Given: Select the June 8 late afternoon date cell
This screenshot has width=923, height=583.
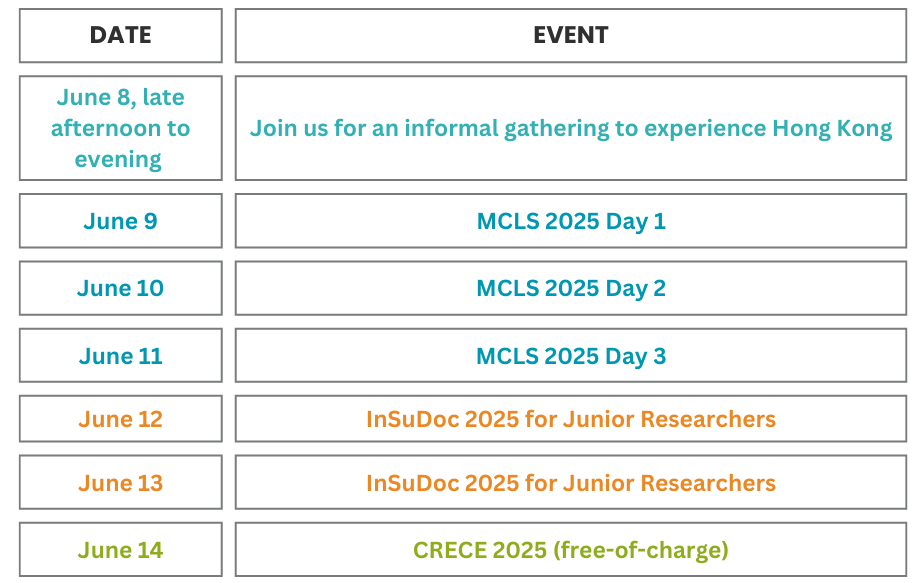Looking at the screenshot, I should [x=120, y=128].
